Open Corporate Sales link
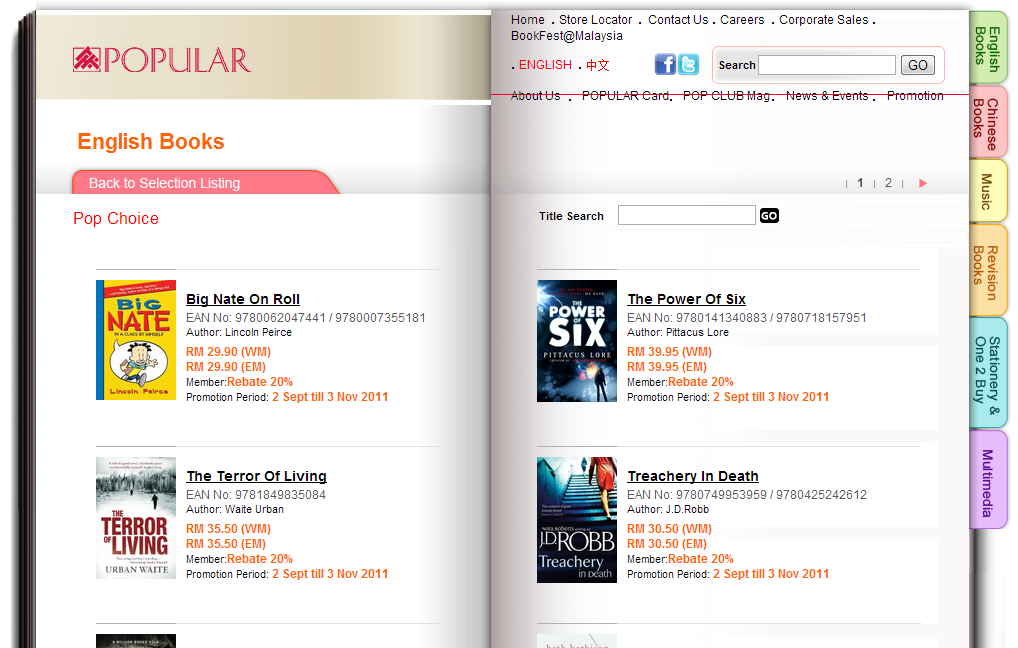The width and height of the screenshot is (1018, 648). coord(823,19)
